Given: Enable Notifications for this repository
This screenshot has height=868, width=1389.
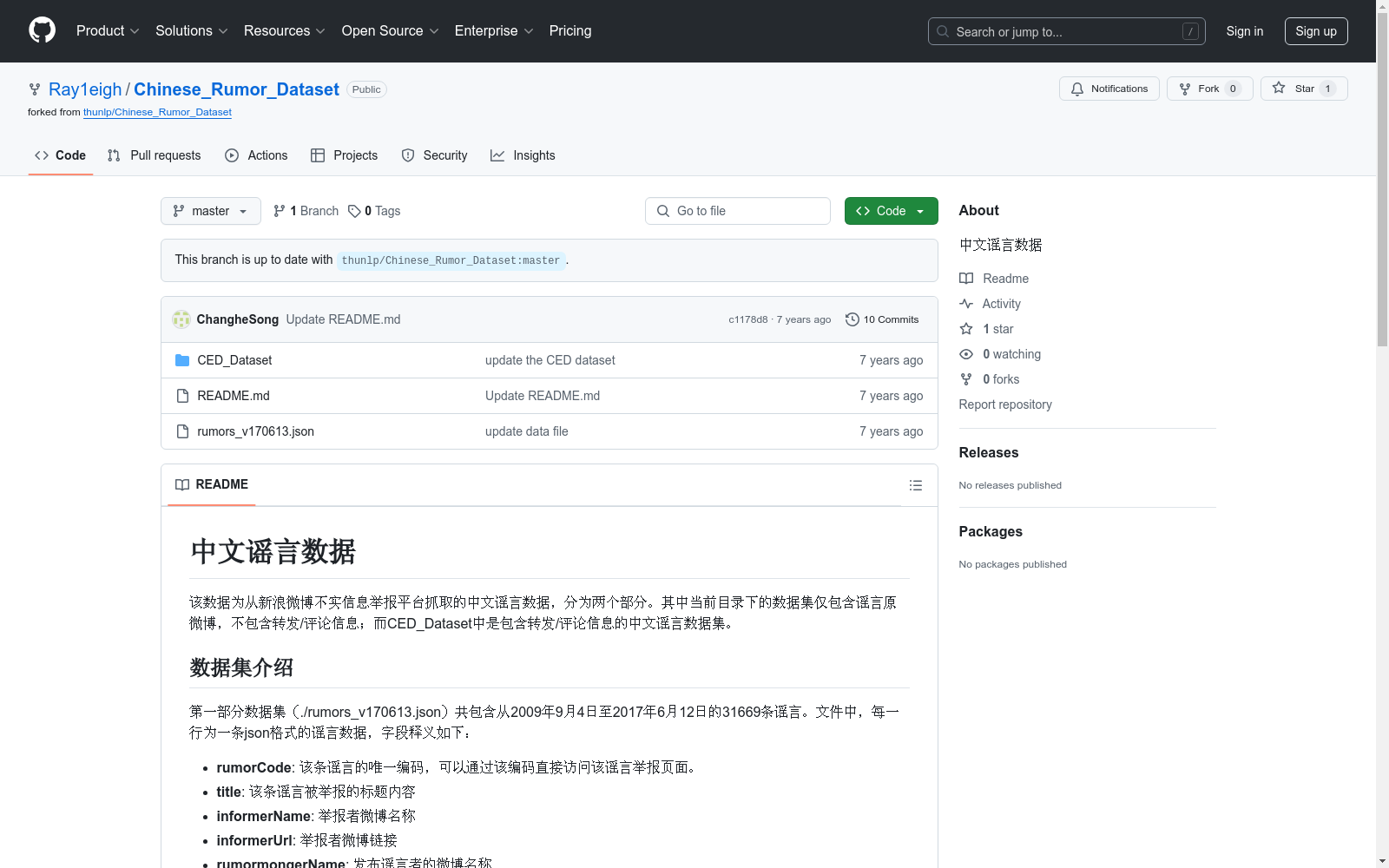Looking at the screenshot, I should coord(1109,88).
